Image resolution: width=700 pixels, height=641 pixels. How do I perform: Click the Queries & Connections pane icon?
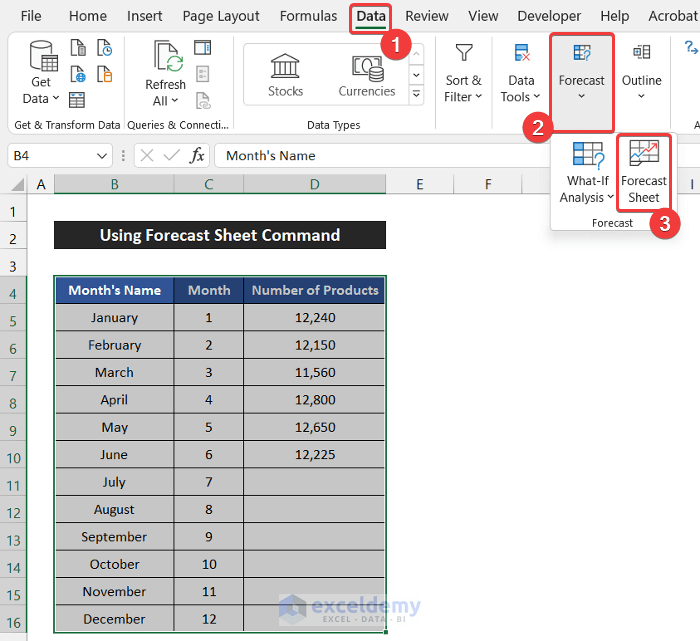(203, 47)
